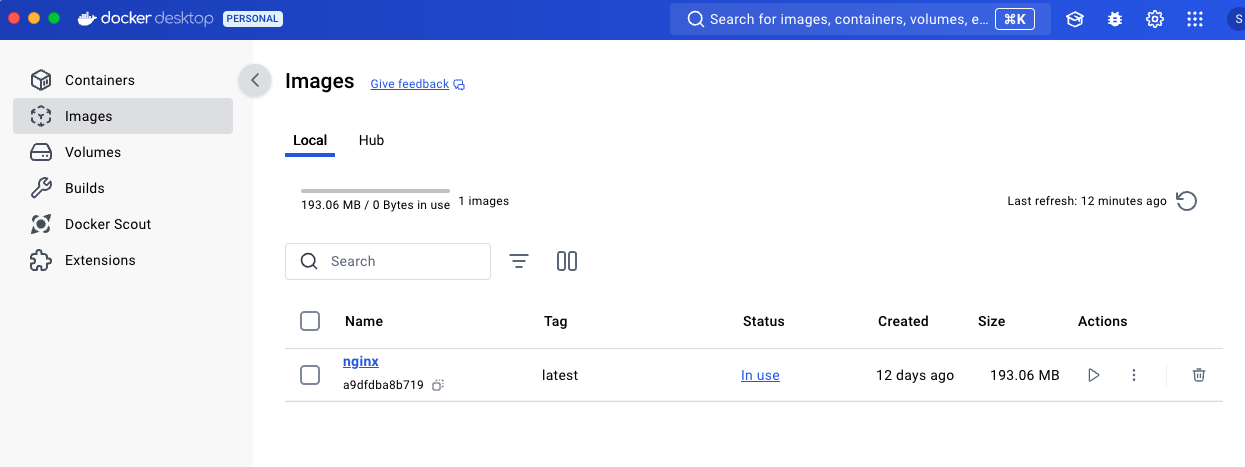Click the disk usage progress bar
Screen dimensions: 1245x467
tap(375, 190)
